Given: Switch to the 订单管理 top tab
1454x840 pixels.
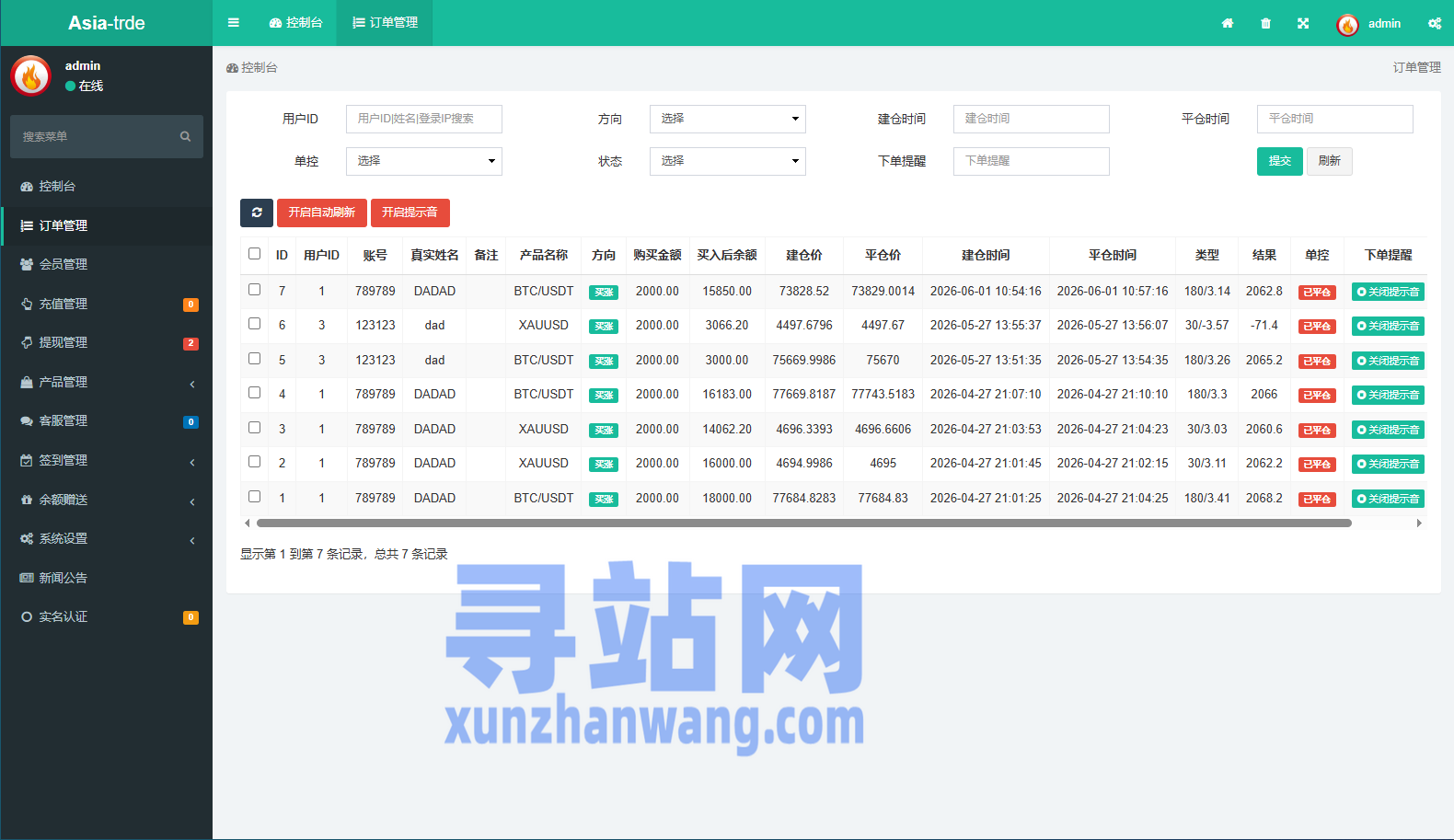Looking at the screenshot, I should [385, 23].
